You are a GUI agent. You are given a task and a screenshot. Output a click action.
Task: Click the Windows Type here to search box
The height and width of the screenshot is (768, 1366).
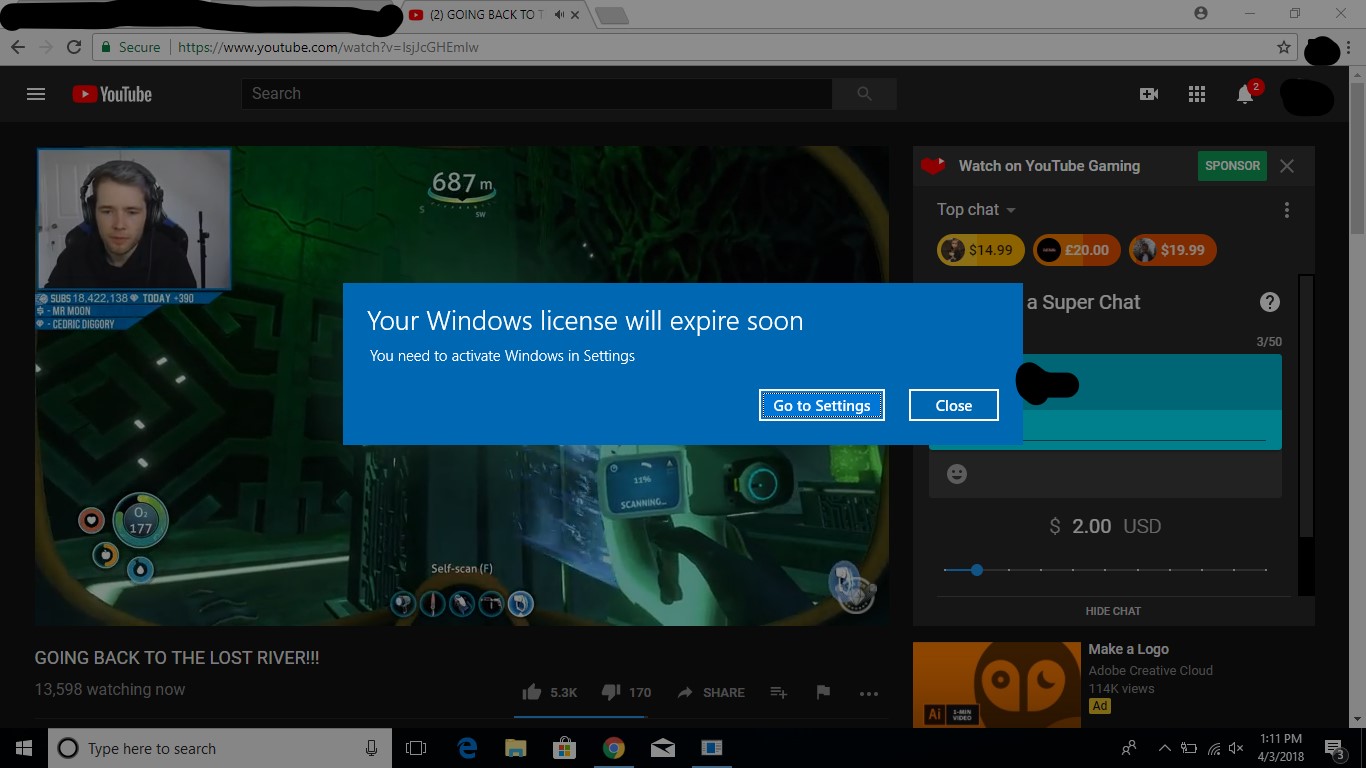pos(219,748)
